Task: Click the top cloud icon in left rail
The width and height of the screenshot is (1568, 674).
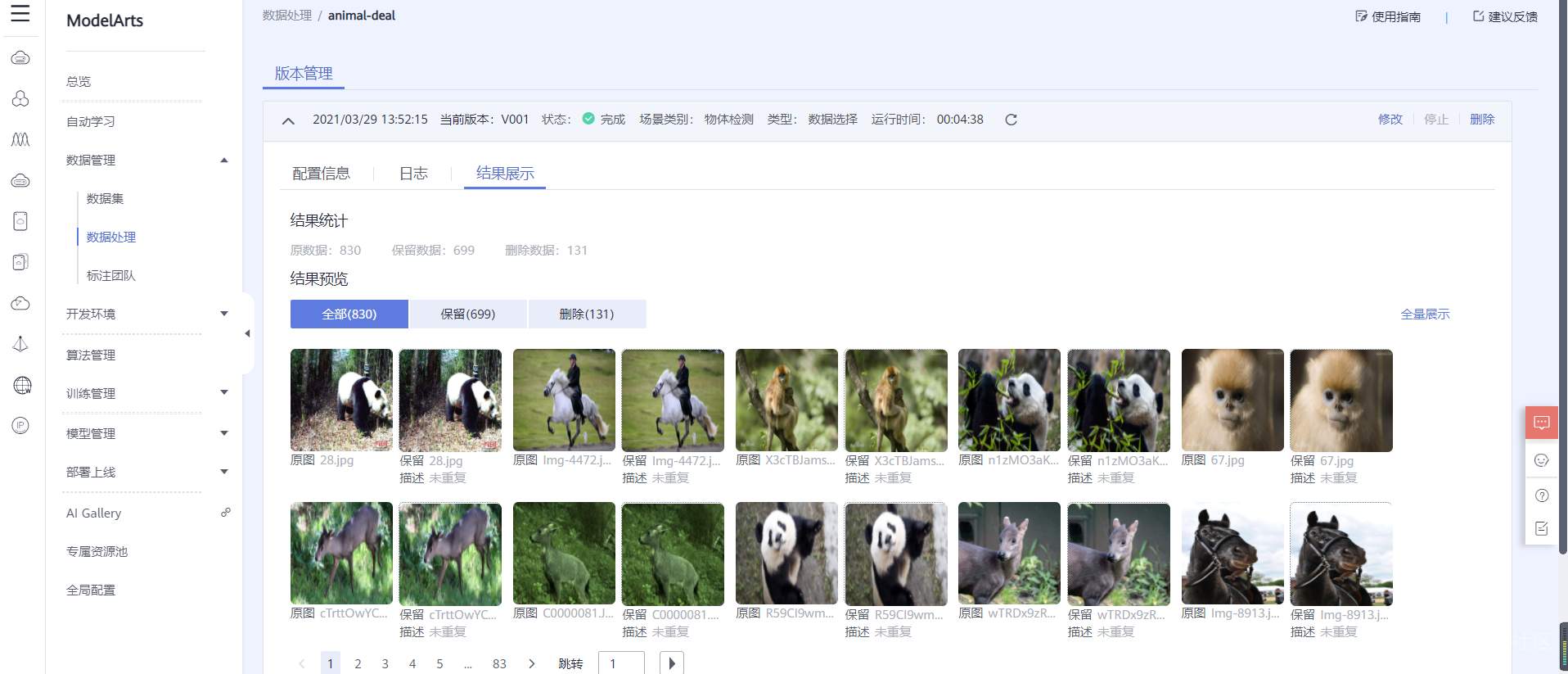Action: pos(21,57)
